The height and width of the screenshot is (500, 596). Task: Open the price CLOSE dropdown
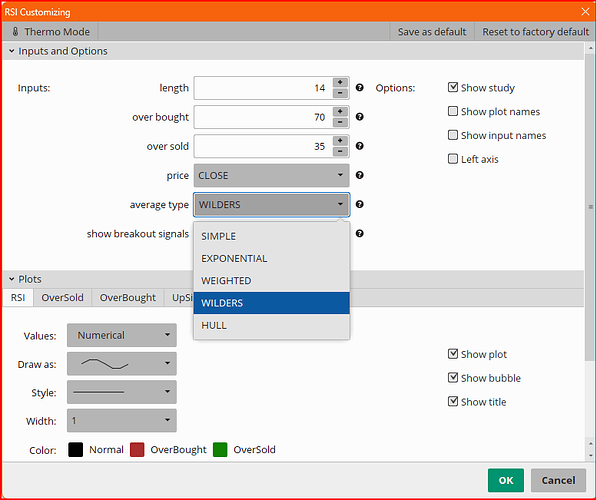[271, 175]
